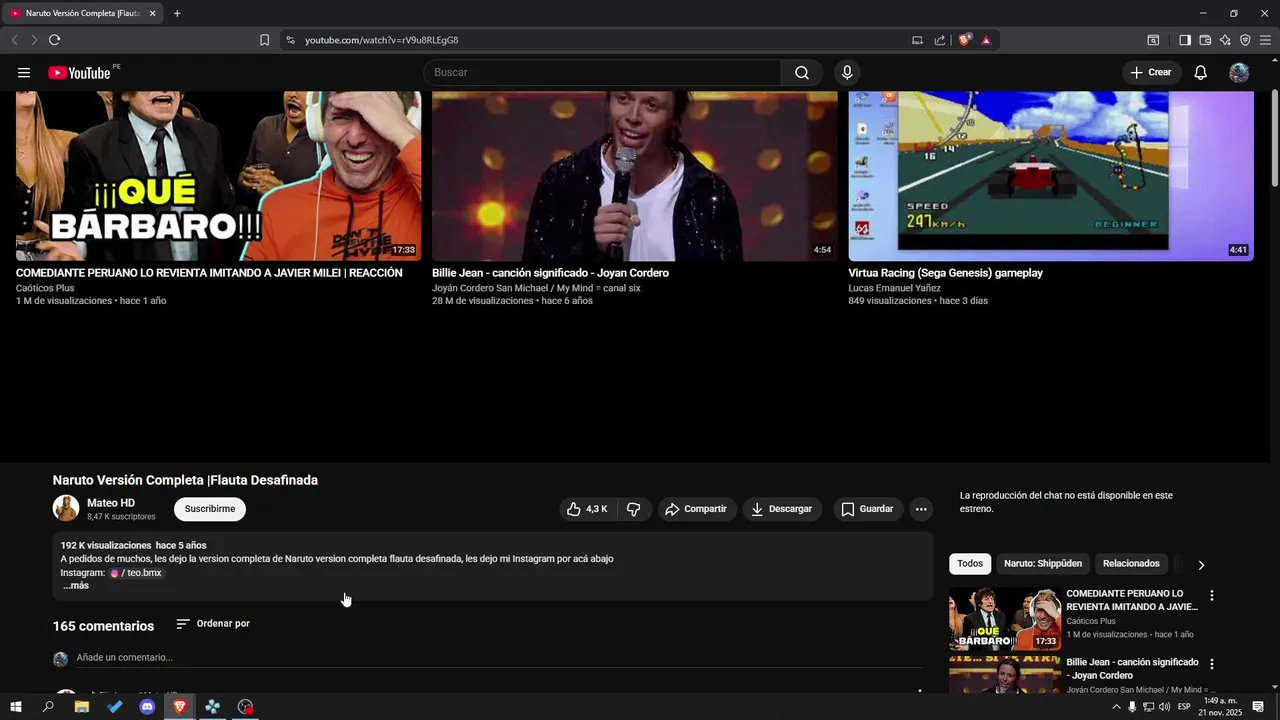Viewport: 1280px width, 720px height.
Task: Open the browser main menu
Action: click(1265, 40)
